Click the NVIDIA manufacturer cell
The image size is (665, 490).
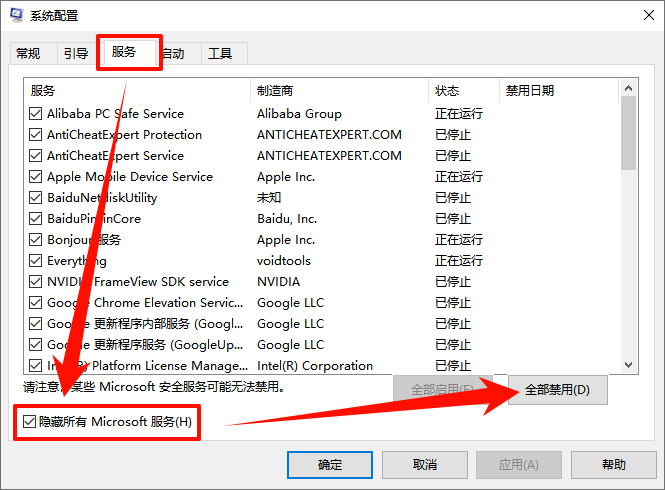click(x=279, y=282)
